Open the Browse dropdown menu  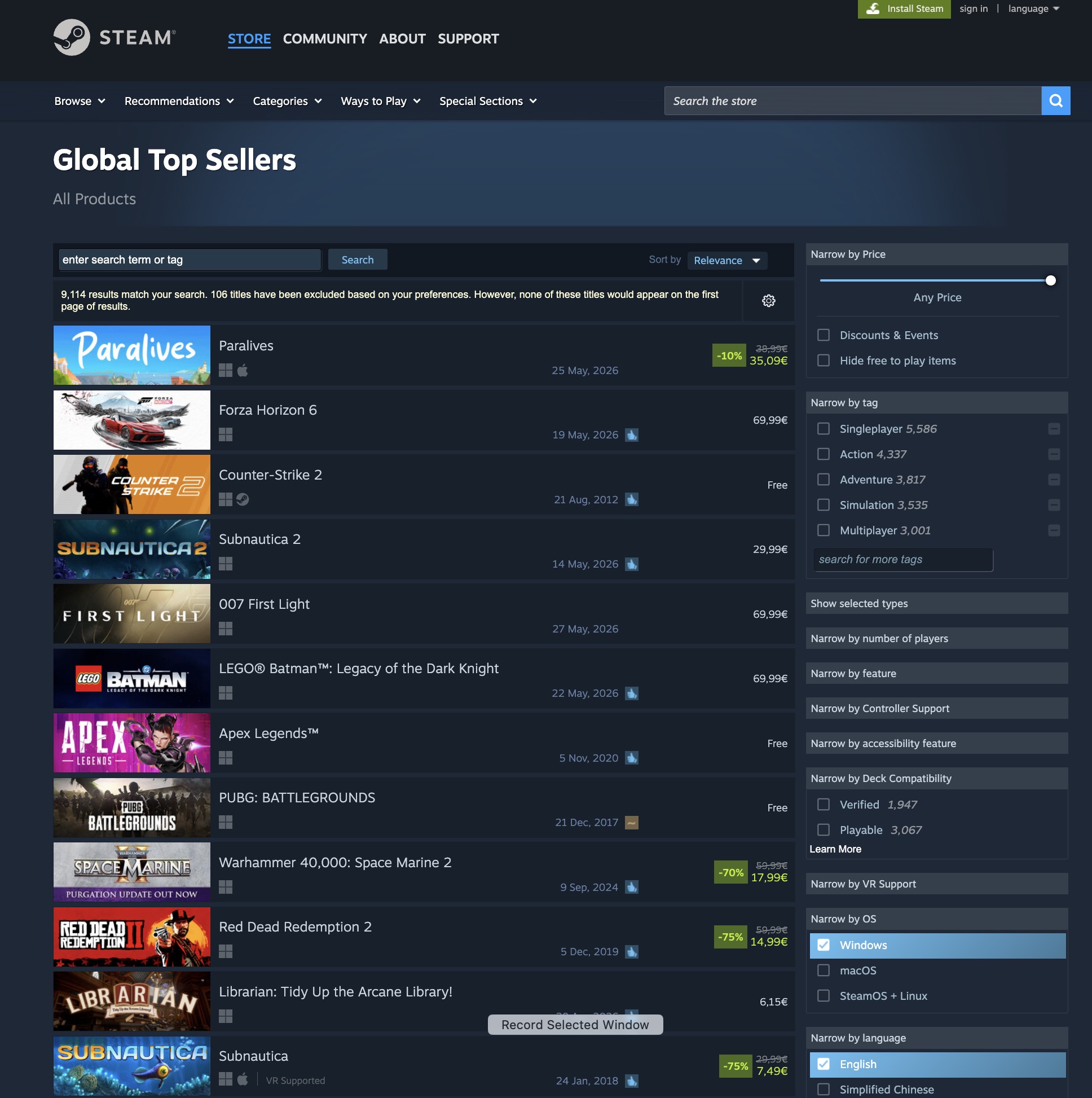pyautogui.click(x=80, y=101)
